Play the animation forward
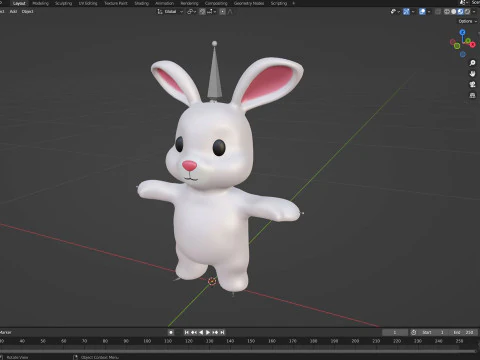The height and width of the screenshot is (360, 480). tap(208, 332)
